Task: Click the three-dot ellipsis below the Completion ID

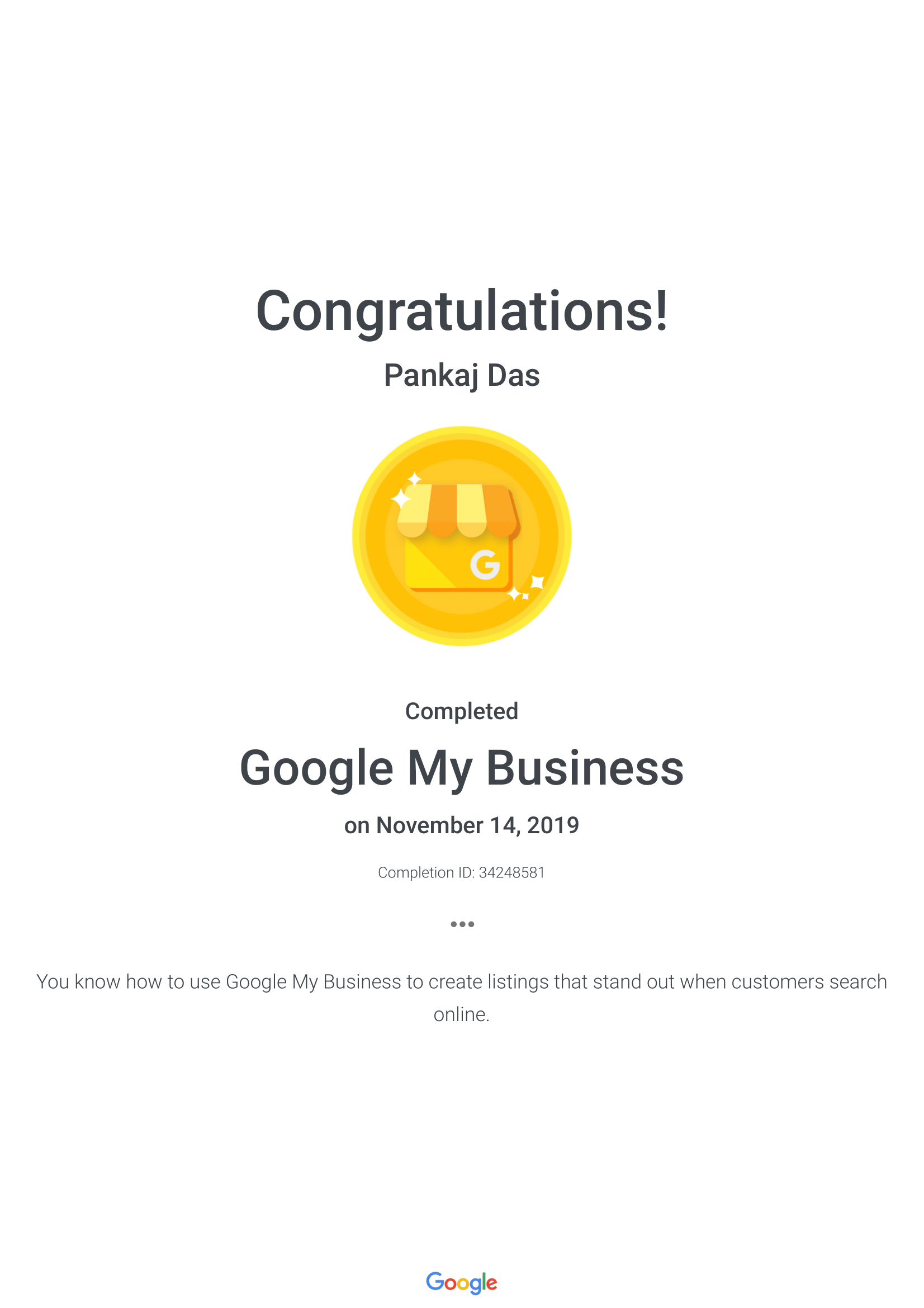Action: pos(462,924)
